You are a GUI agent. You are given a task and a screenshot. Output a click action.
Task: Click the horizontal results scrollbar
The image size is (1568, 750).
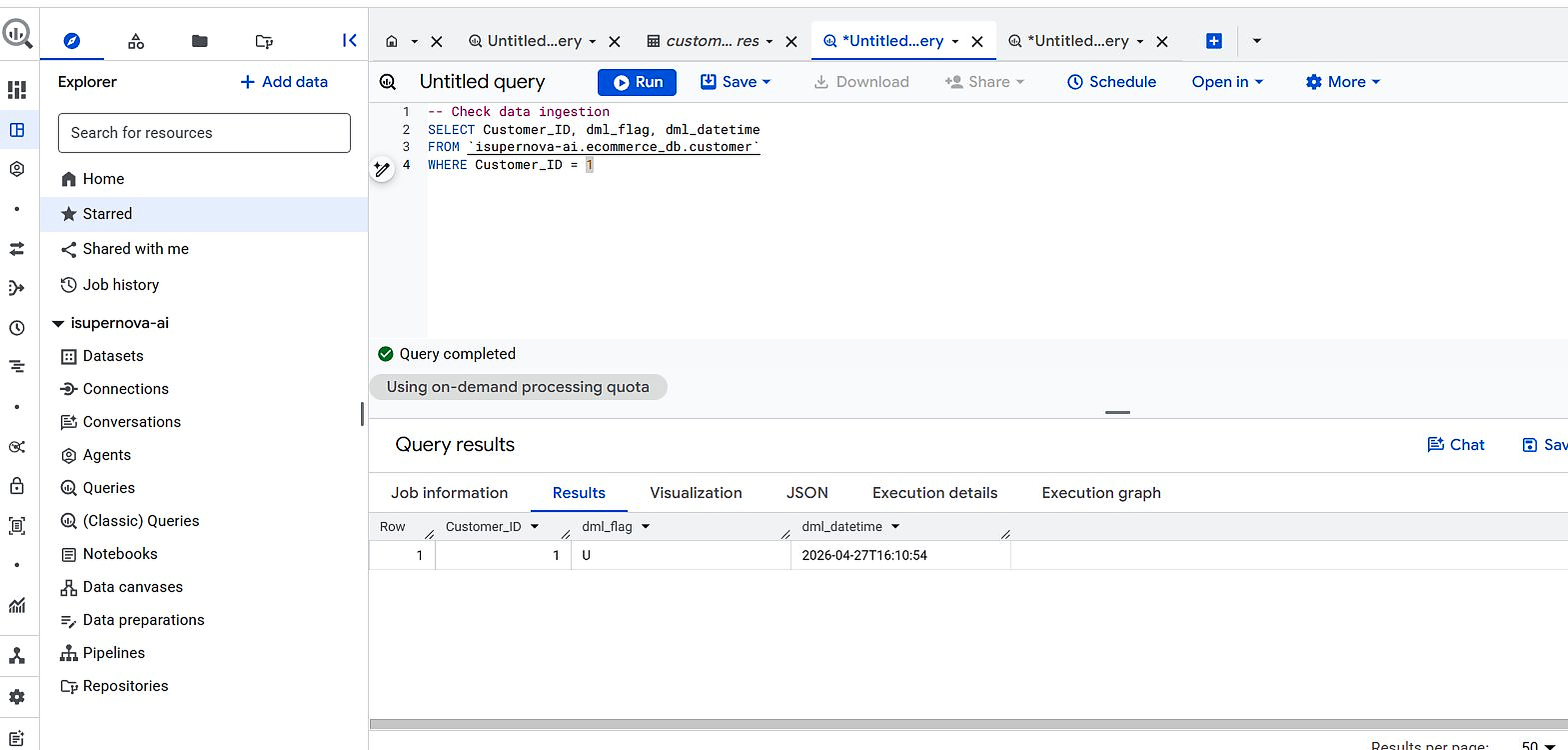coord(968,724)
